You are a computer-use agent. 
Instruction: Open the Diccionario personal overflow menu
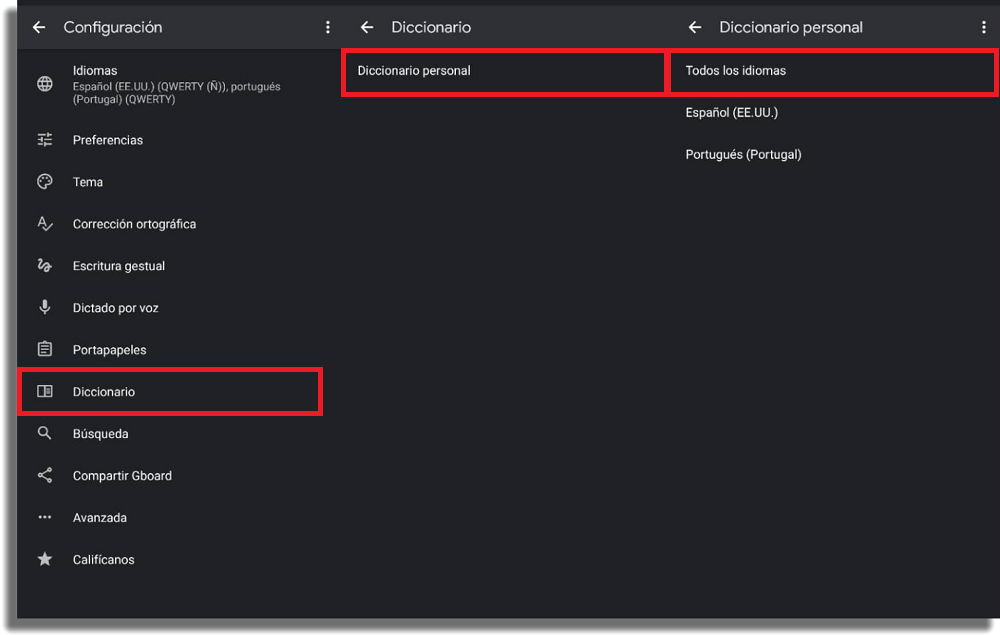(983, 27)
